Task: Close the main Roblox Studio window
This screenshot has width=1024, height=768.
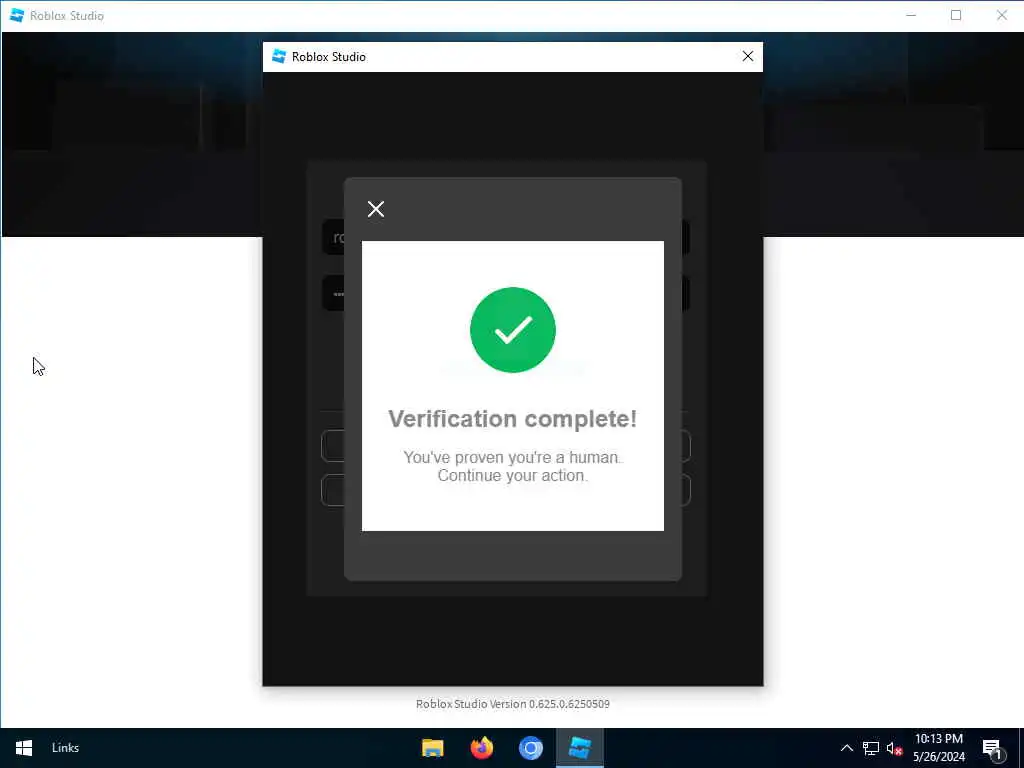Action: tap(1001, 15)
